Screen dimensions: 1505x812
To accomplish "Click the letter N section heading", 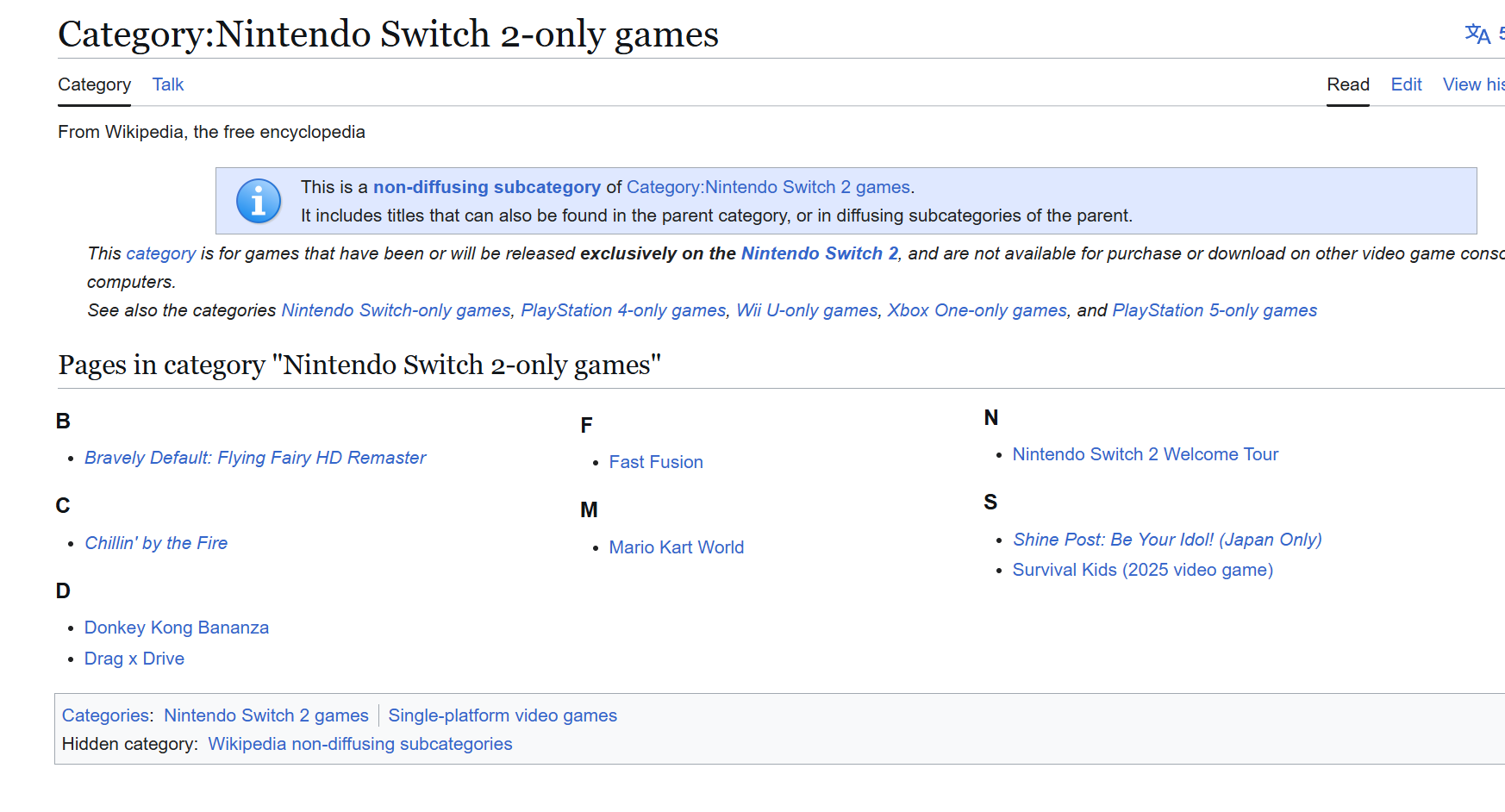I will (x=991, y=417).
